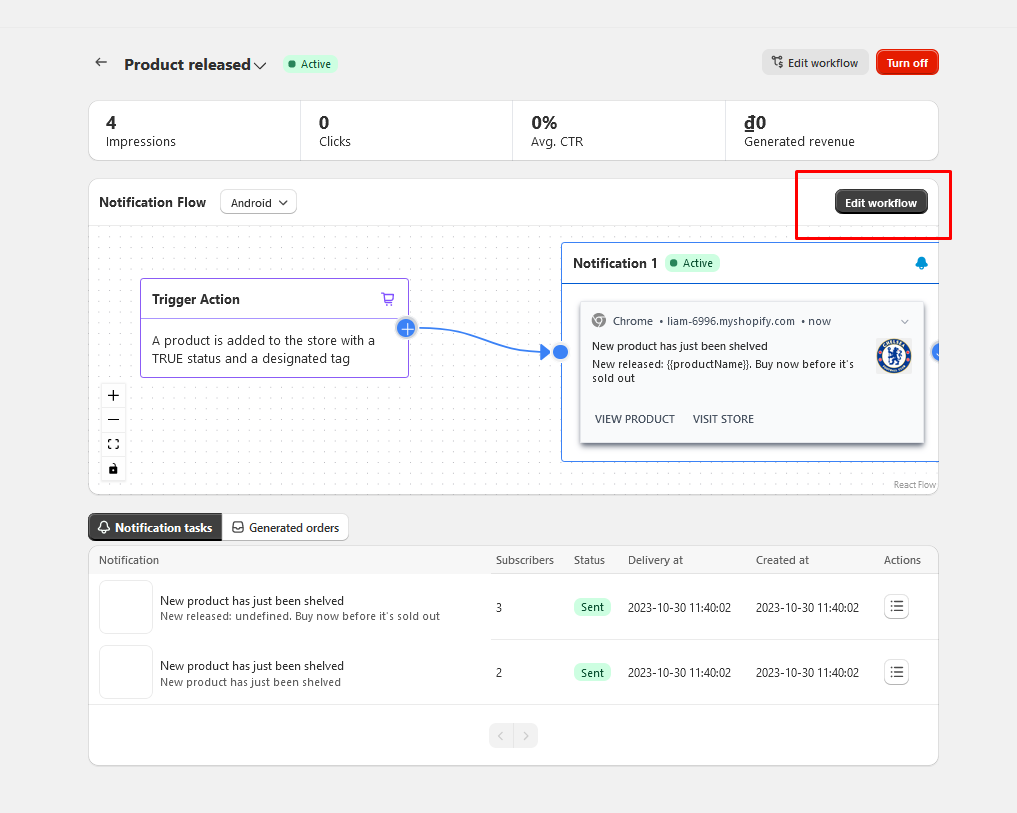
Task: Click the next page pagination arrow
Action: [526, 736]
